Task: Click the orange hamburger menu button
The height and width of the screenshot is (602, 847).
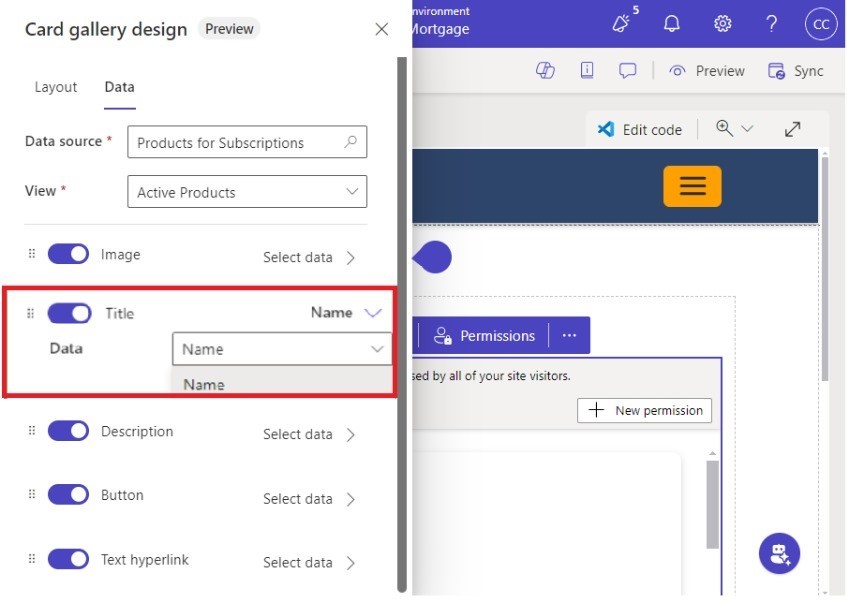Action: click(692, 186)
